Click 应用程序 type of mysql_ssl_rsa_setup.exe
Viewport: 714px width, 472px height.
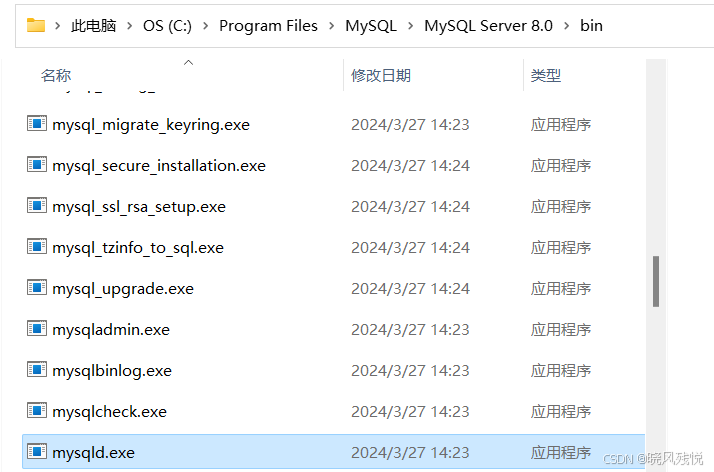[561, 207]
